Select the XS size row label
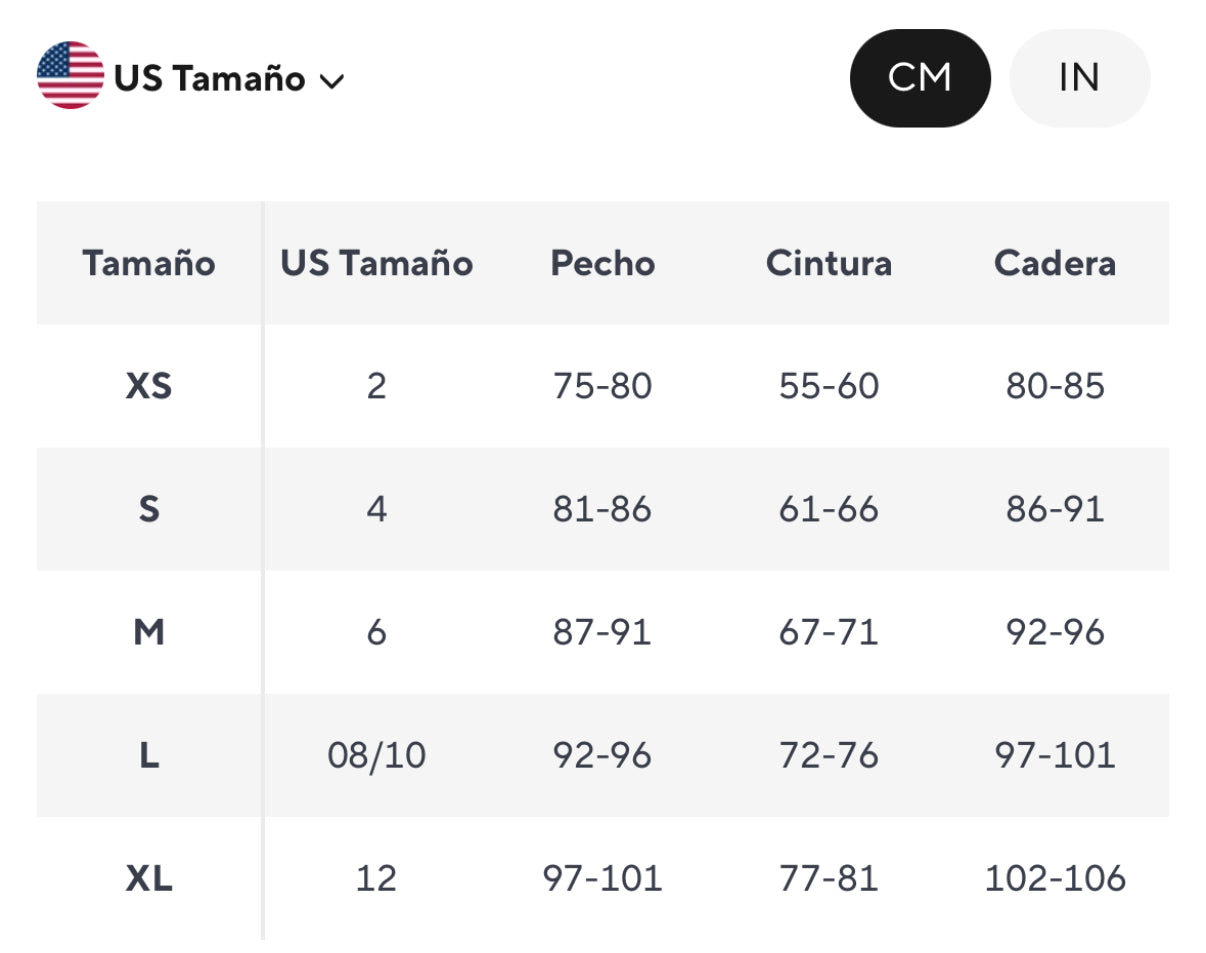This screenshot has height=953, width=1206. pyautogui.click(x=149, y=386)
